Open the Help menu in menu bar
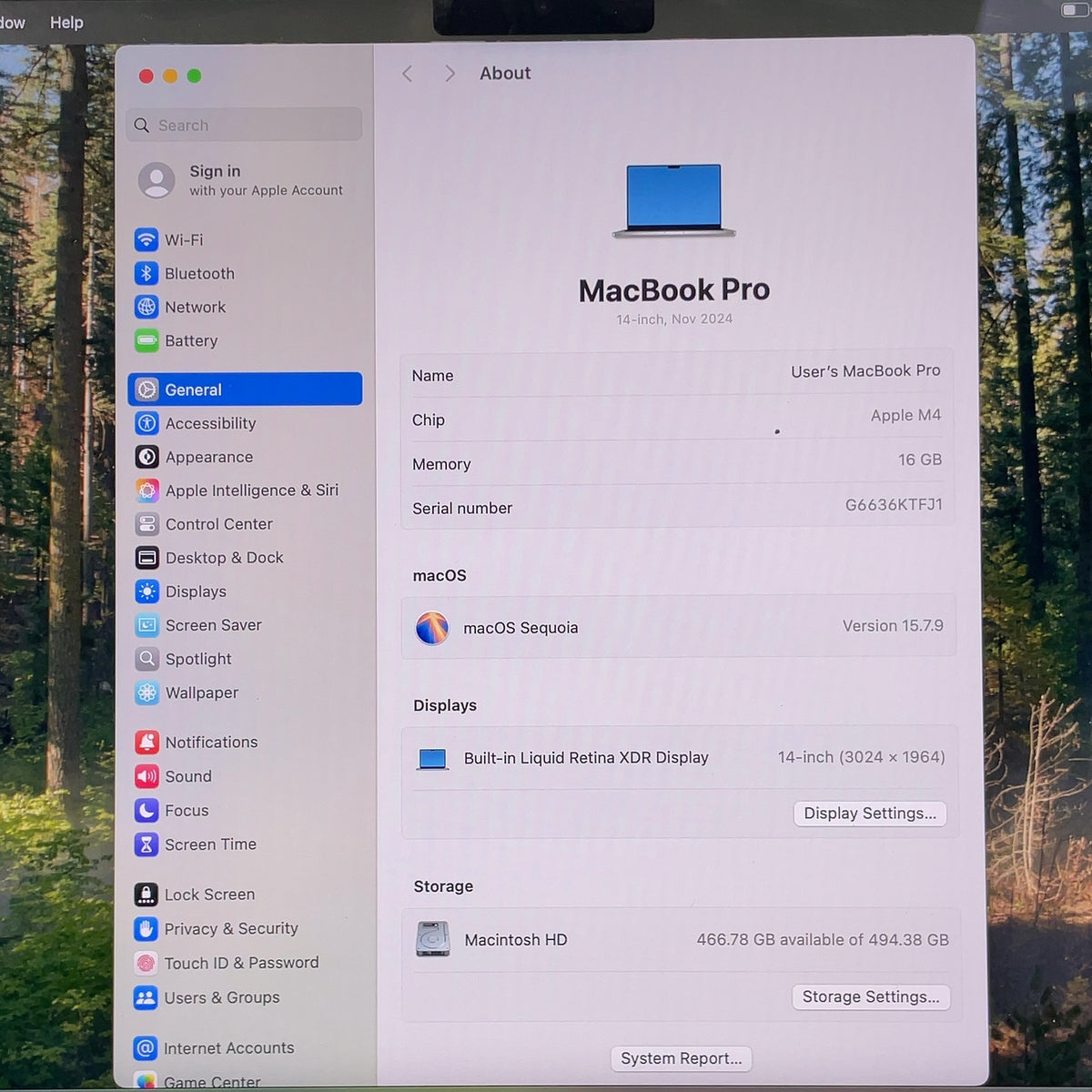Viewport: 1092px width, 1092px height. pos(66,23)
